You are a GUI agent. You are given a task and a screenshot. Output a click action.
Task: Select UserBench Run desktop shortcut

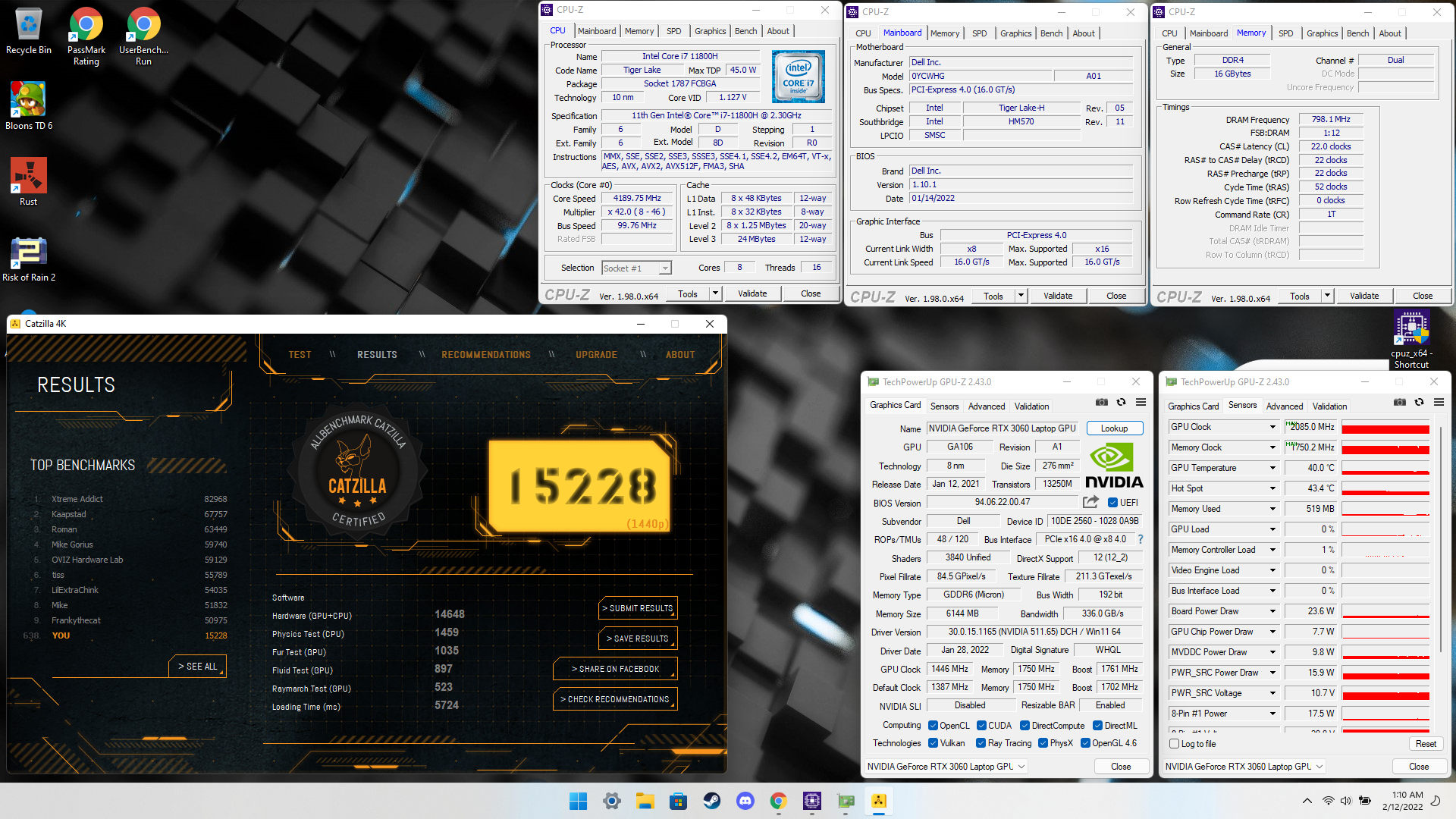pos(143,36)
